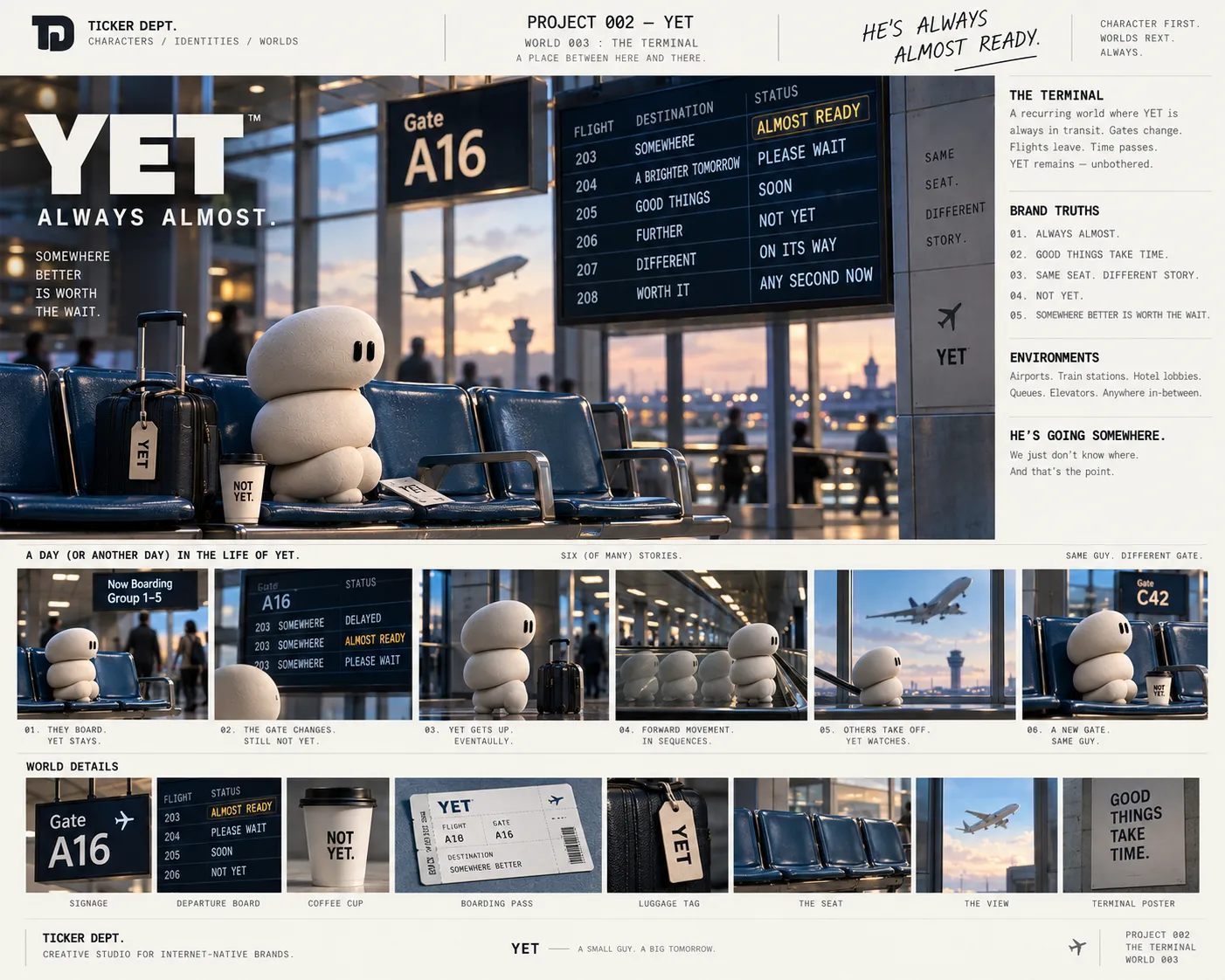Click the "WORLD DETAILS" section heading
This screenshot has height=980, width=1225.
point(73,766)
